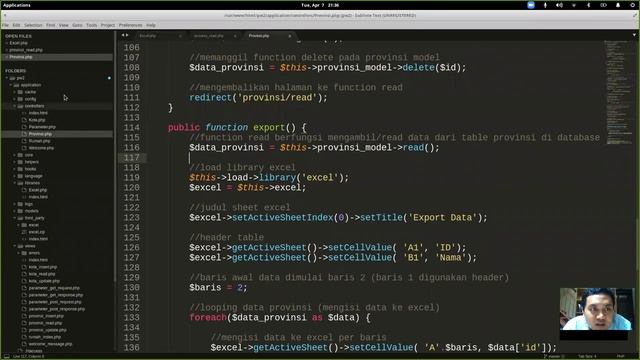Open Parameter.php in controllers folder

pos(42,127)
